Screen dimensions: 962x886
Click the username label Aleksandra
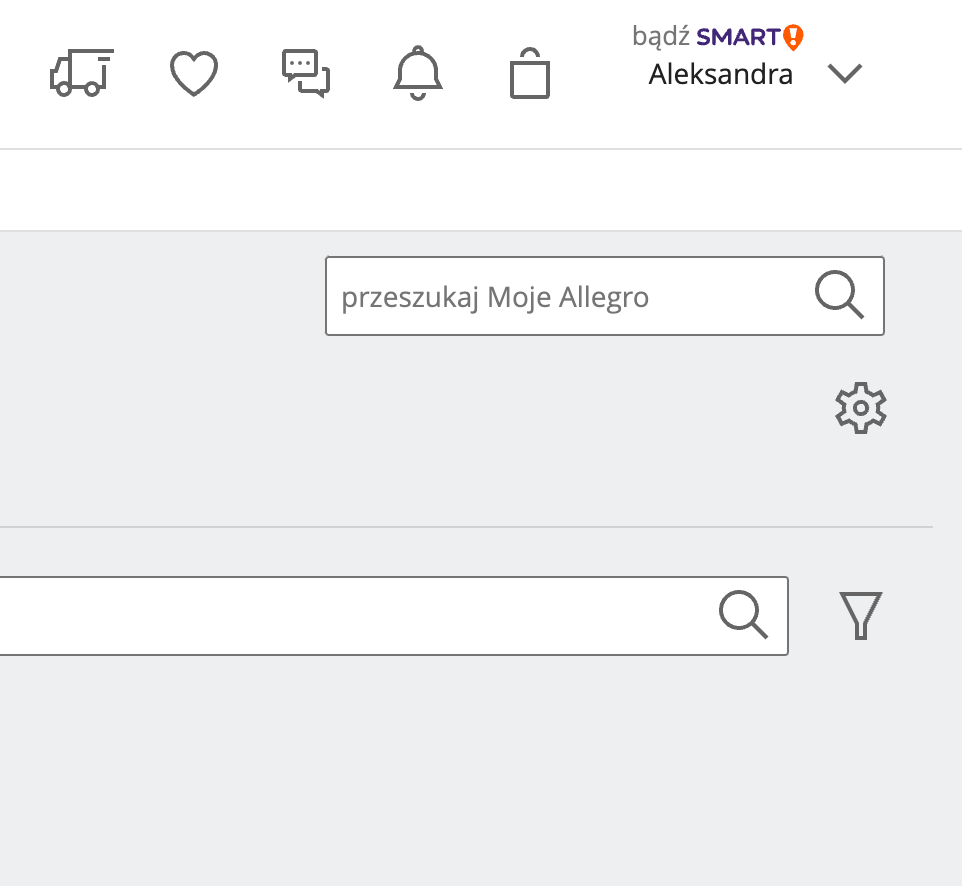[x=720, y=74]
